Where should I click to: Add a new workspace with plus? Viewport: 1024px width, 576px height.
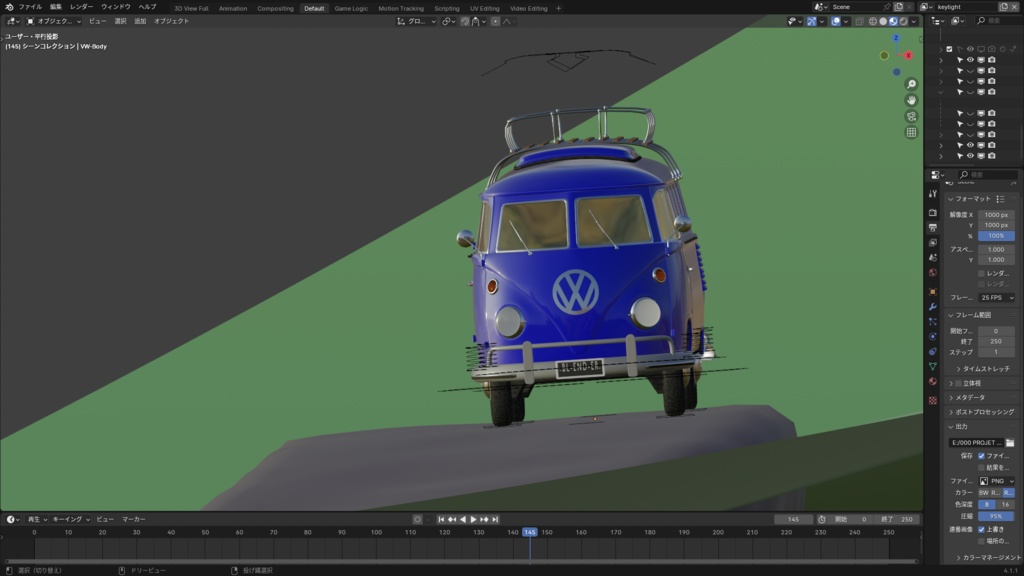558,8
